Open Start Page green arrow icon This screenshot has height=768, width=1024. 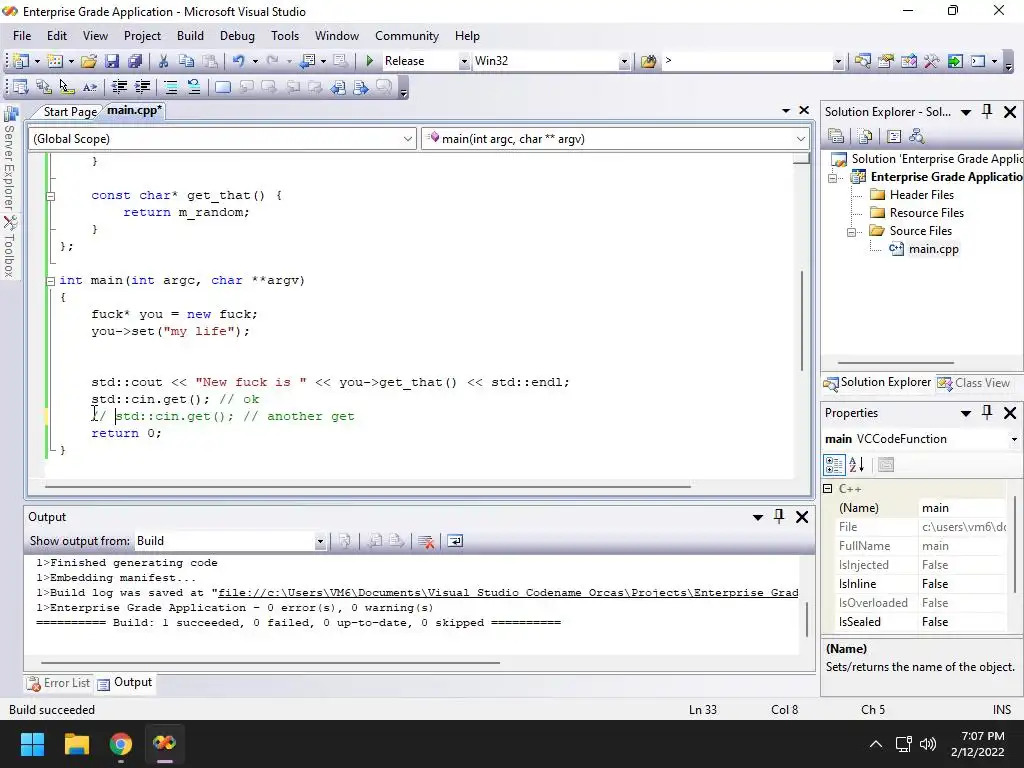[x=955, y=61]
